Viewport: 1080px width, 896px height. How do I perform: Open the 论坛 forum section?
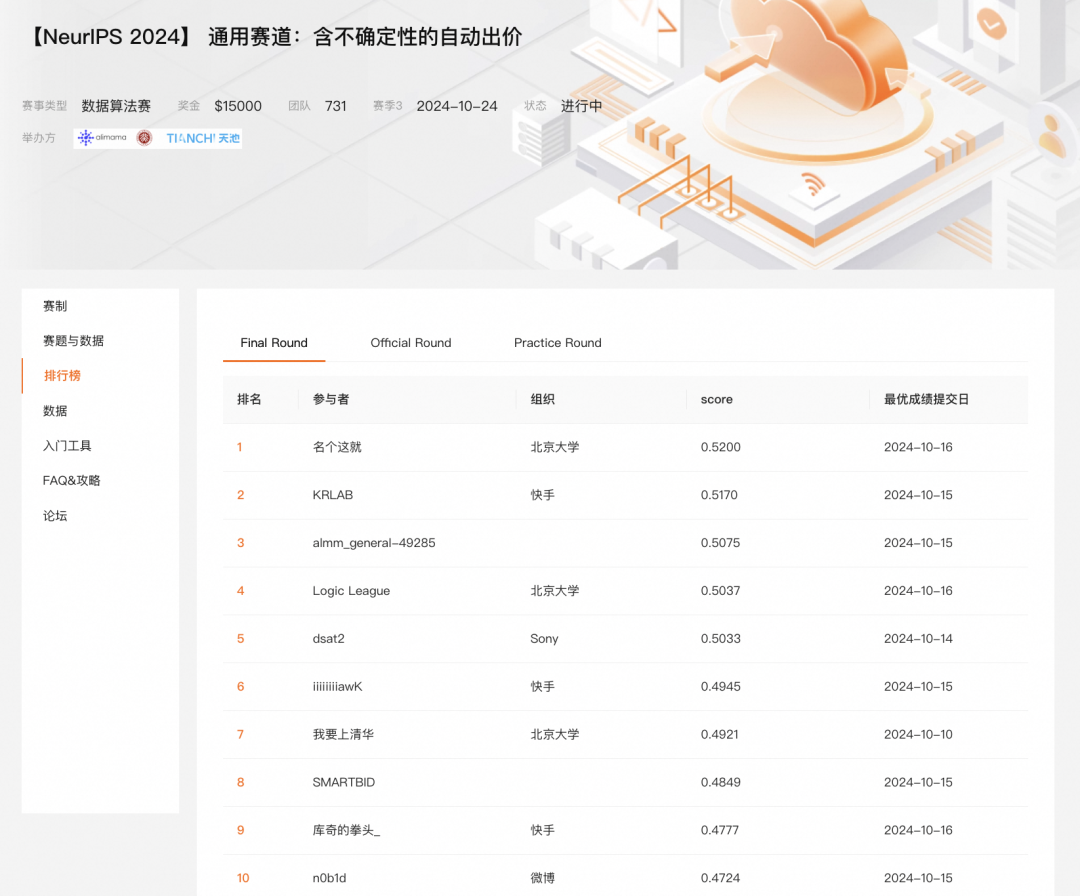click(x=55, y=515)
